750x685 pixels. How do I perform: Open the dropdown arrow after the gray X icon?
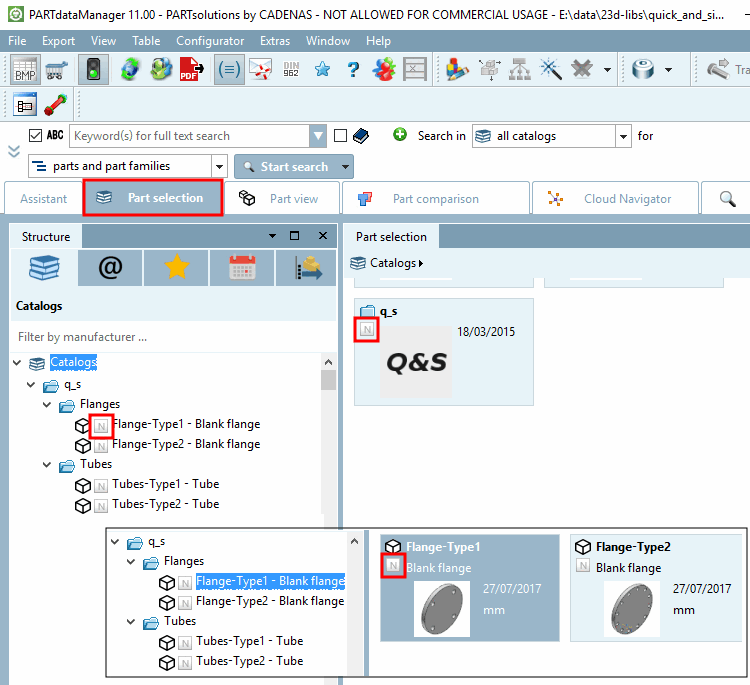click(x=607, y=70)
